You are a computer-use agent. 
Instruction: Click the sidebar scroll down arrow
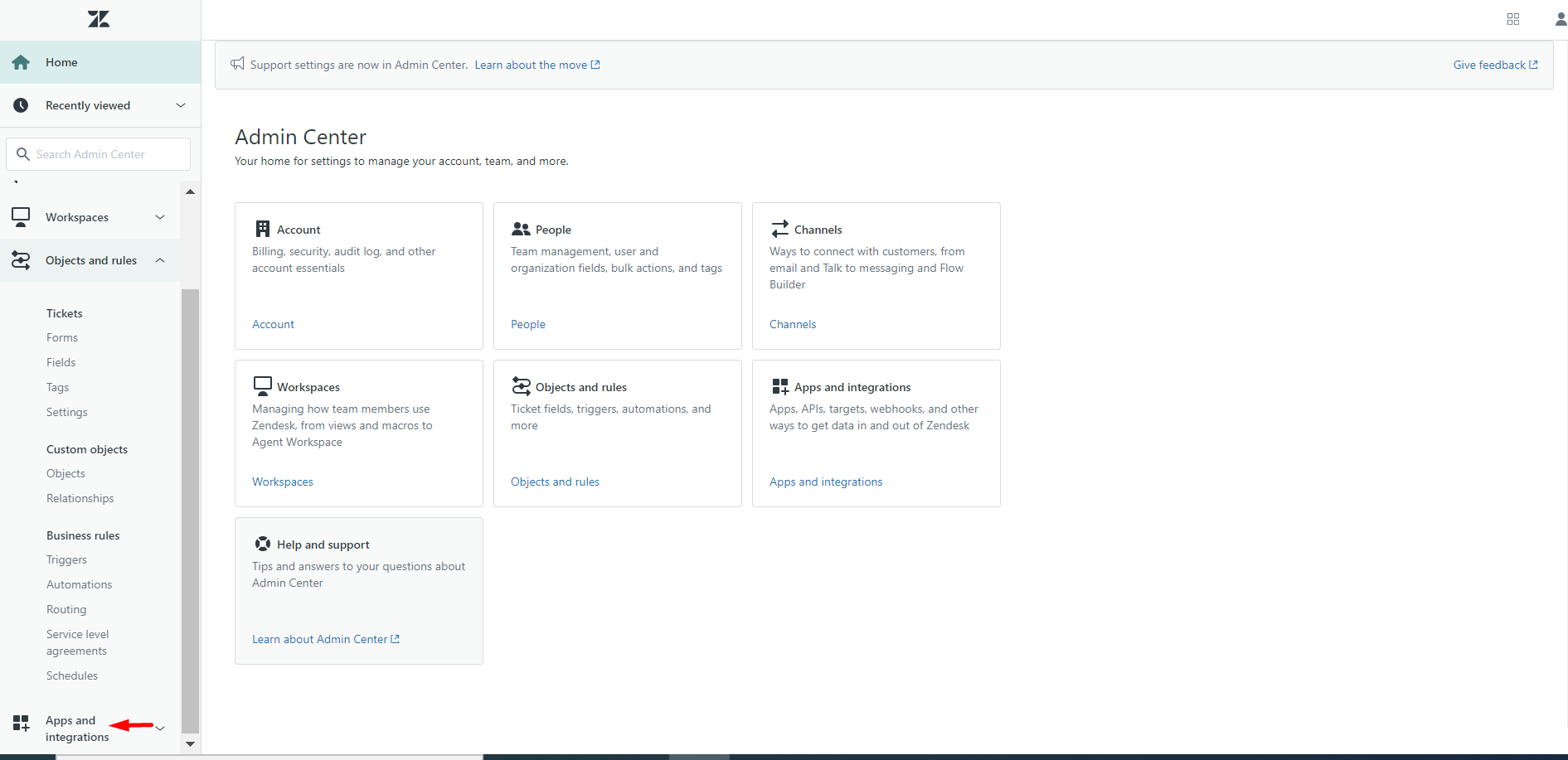190,743
